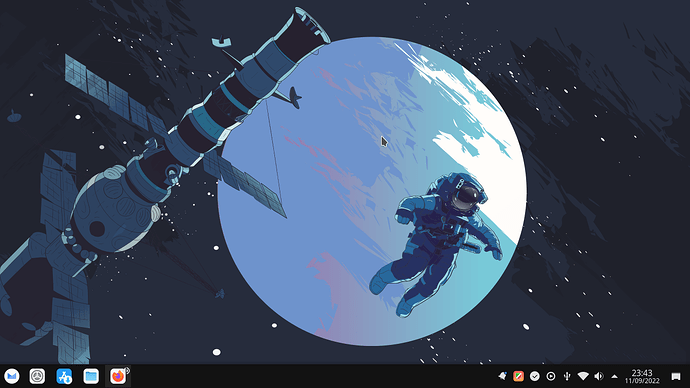Open the System Settings taskbar icon

pos(37,376)
